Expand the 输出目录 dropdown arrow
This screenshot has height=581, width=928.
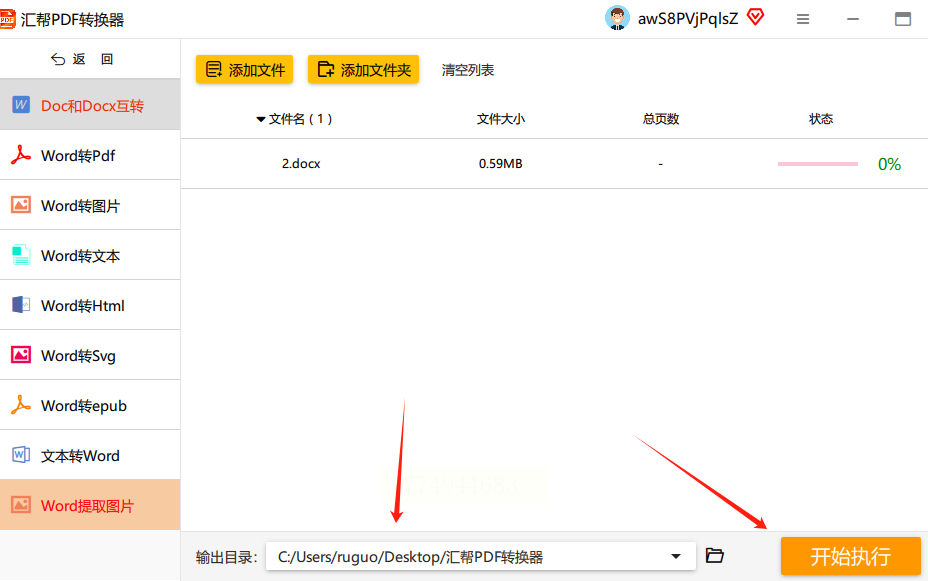[676, 556]
